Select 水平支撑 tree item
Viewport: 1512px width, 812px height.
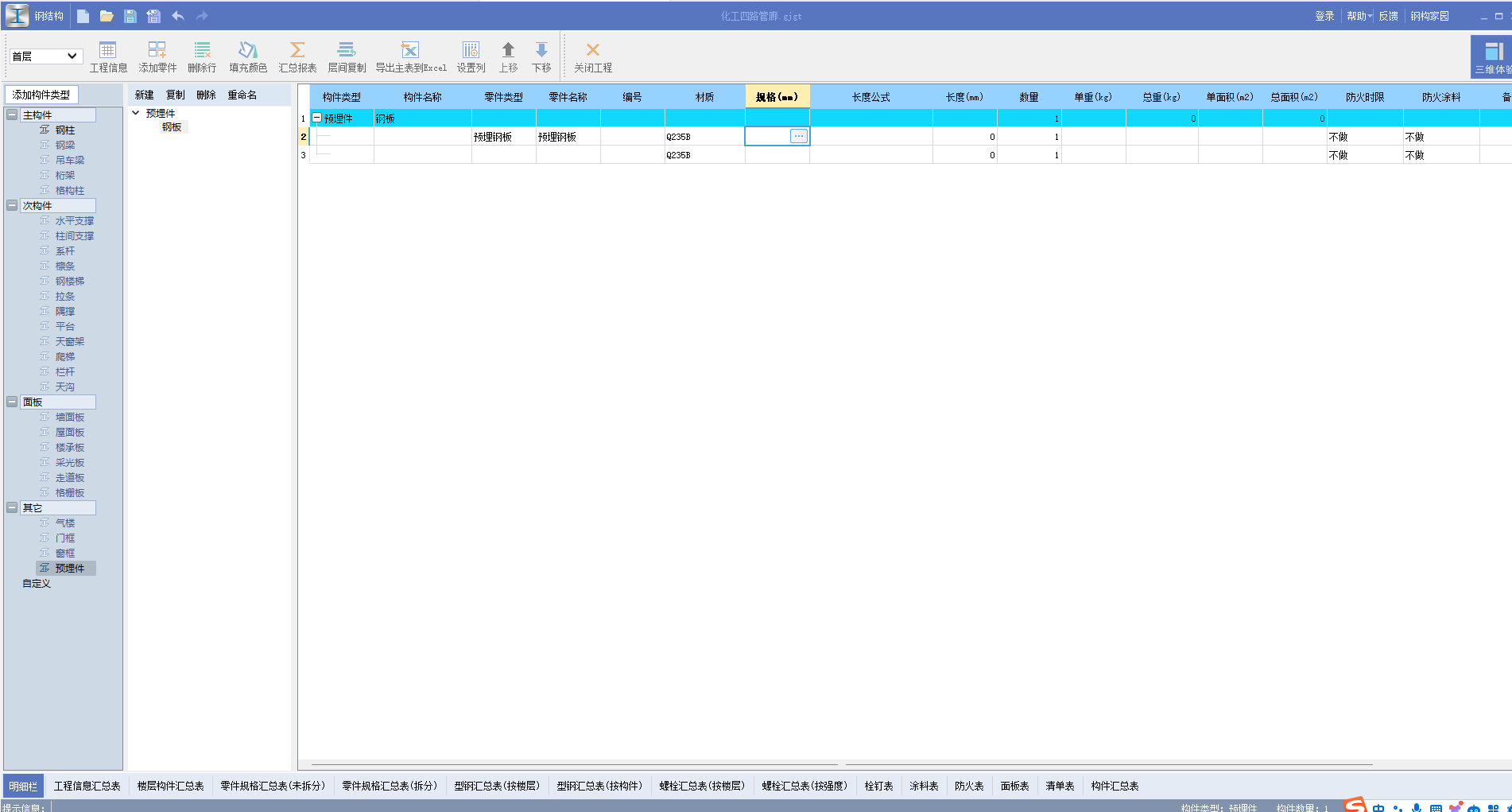[x=75, y=220]
